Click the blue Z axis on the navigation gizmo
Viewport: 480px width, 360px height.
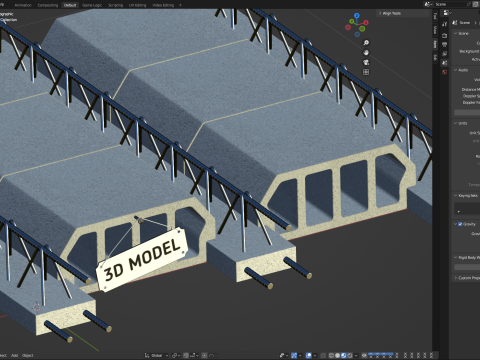tap(357, 15)
